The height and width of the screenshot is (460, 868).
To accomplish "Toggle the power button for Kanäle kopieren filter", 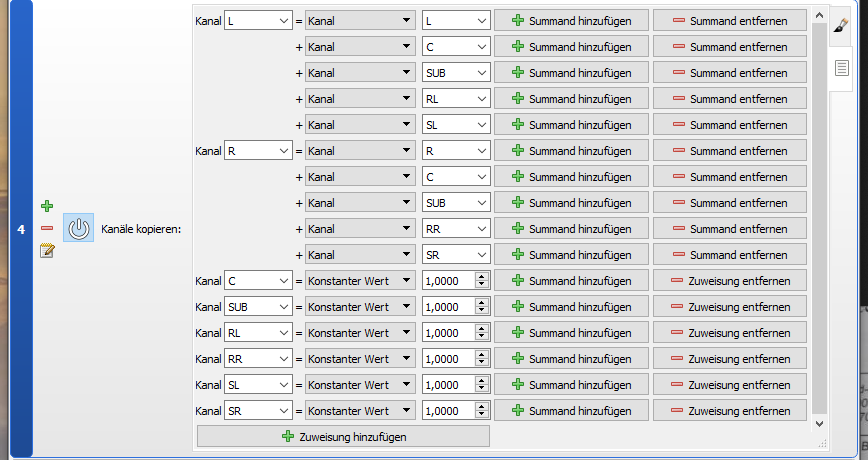I will point(79,228).
